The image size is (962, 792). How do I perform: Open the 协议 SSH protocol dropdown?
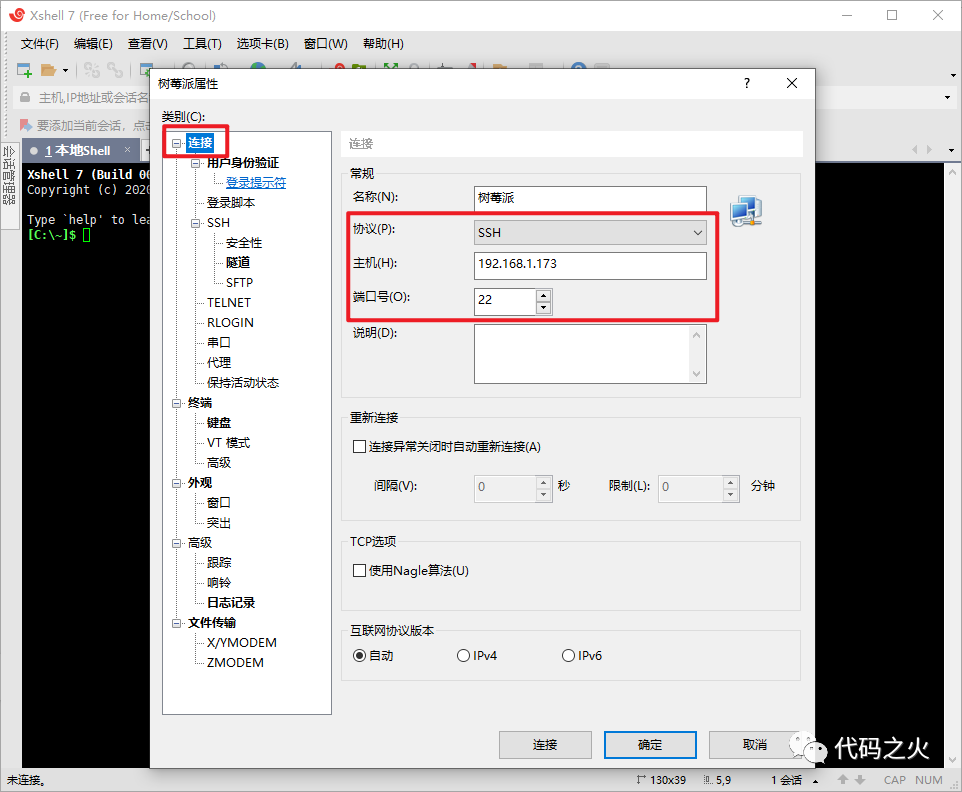590,233
